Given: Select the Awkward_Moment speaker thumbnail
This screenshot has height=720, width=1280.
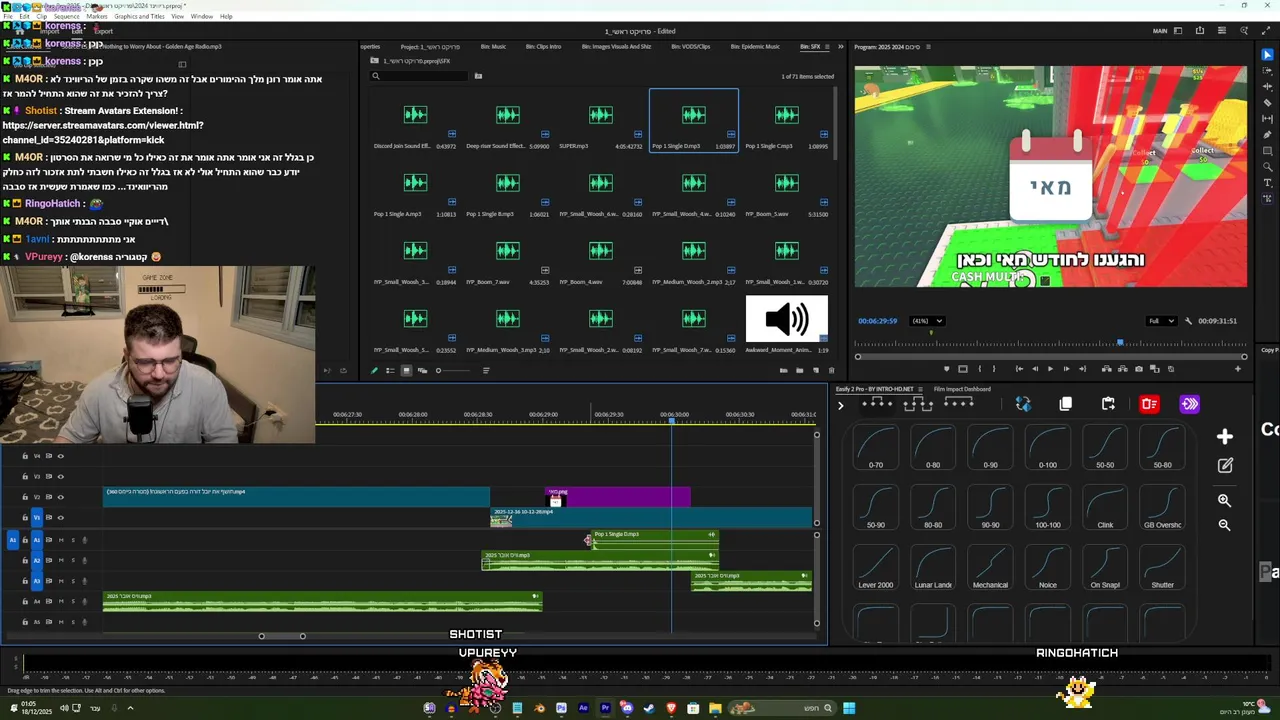Looking at the screenshot, I should coord(787,319).
